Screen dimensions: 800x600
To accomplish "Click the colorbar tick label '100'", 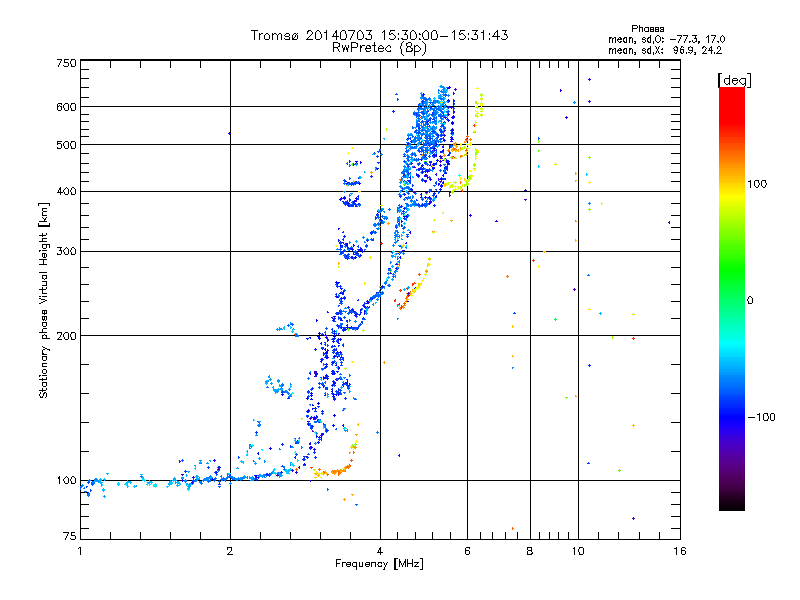I will pyautogui.click(x=757, y=184).
